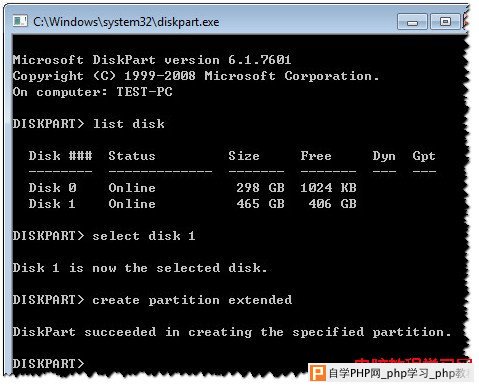Click the '1024 KB' free value
The width and height of the screenshot is (479, 387).
[x=328, y=188]
